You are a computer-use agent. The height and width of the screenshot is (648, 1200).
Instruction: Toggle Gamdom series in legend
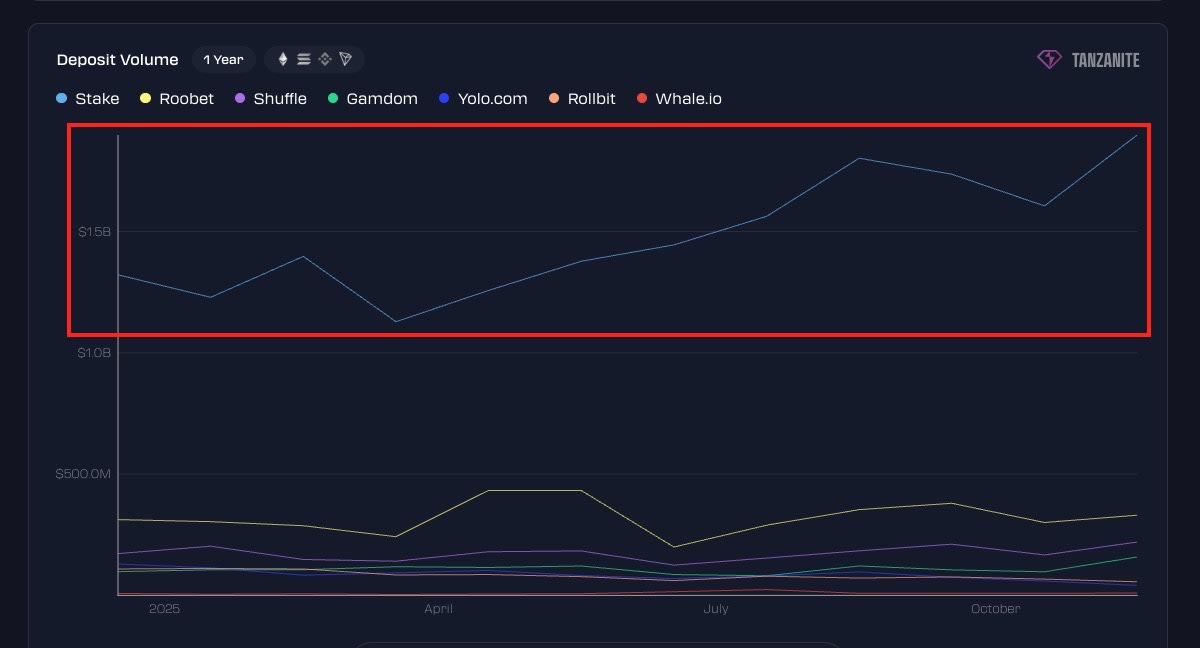tap(373, 99)
